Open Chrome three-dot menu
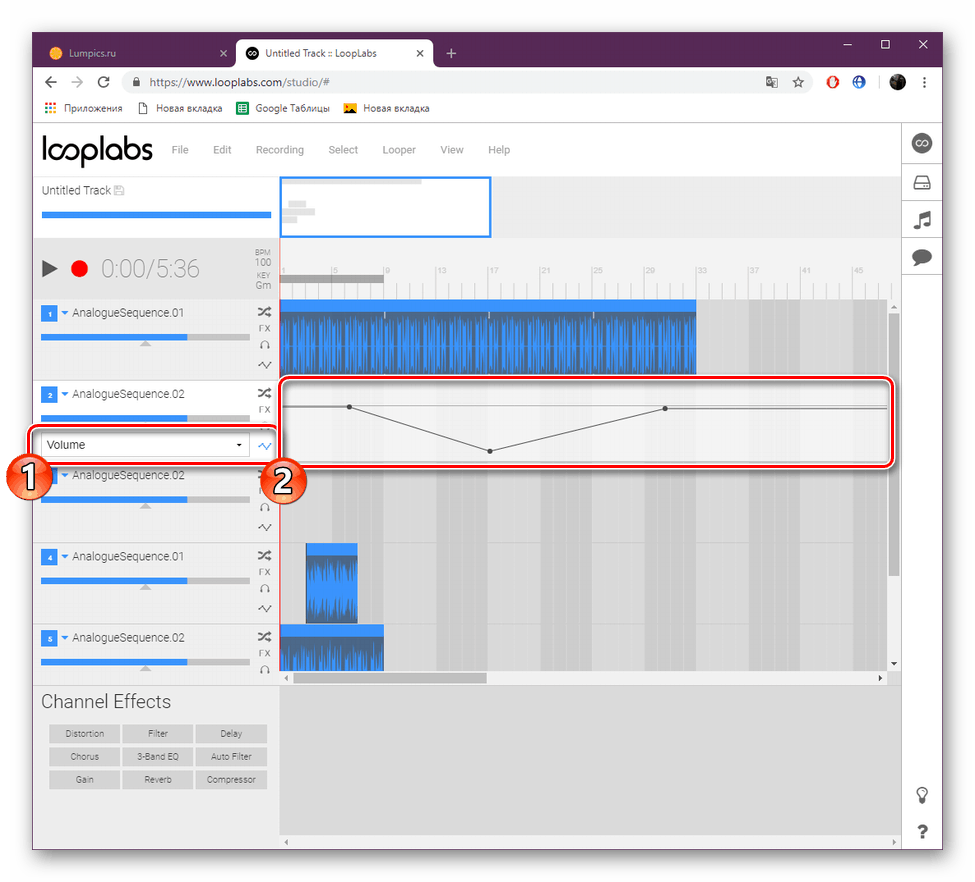The image size is (975, 882). pyautogui.click(x=924, y=82)
